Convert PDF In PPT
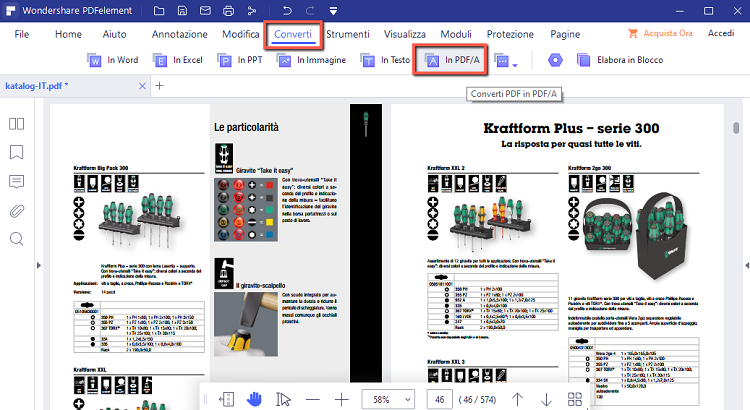This screenshot has width=750, height=410. [x=240, y=60]
